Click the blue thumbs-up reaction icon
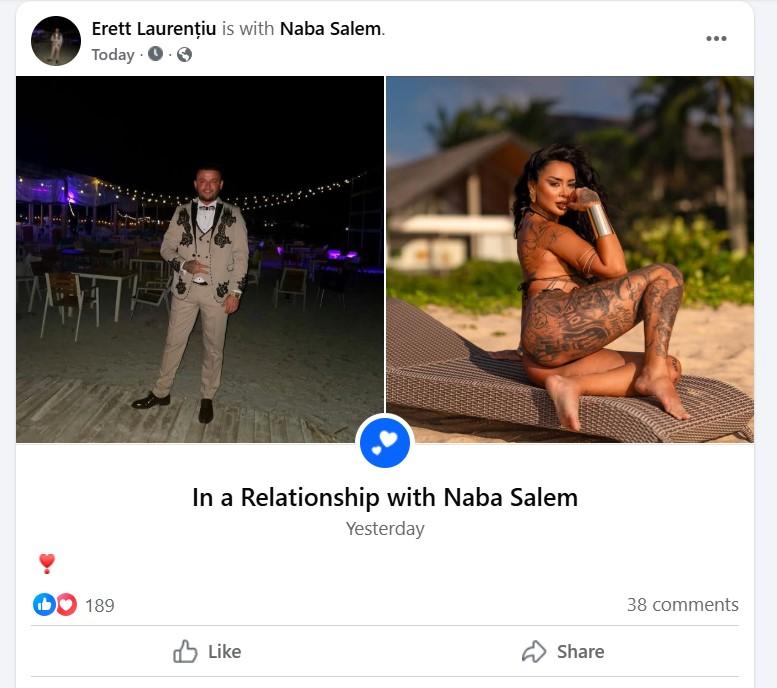The image size is (777, 688). (44, 604)
